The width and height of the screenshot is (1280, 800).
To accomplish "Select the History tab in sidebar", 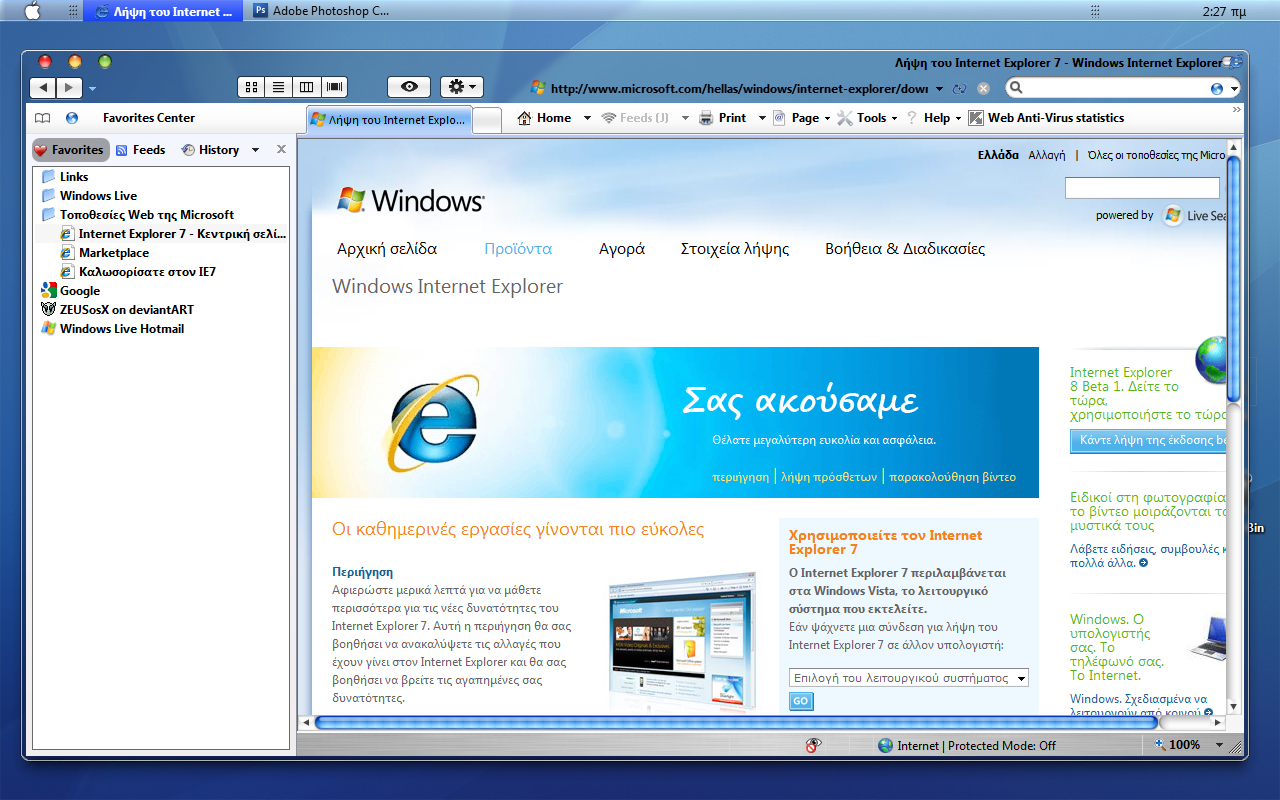I will (210, 150).
